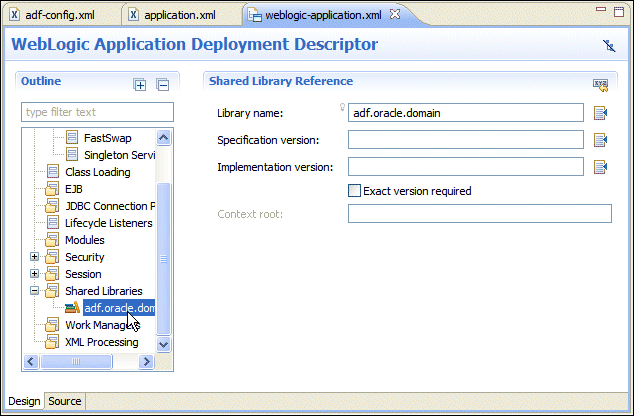This screenshot has width=634, height=416.
Task: Close the weblogic-application.xml tab
Action: click(395, 14)
